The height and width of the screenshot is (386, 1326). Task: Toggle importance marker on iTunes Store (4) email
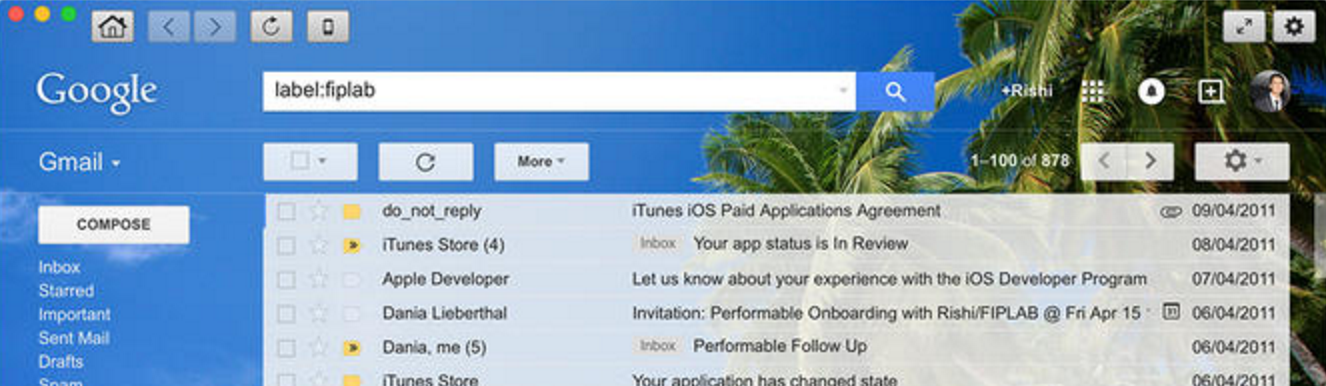(x=351, y=245)
